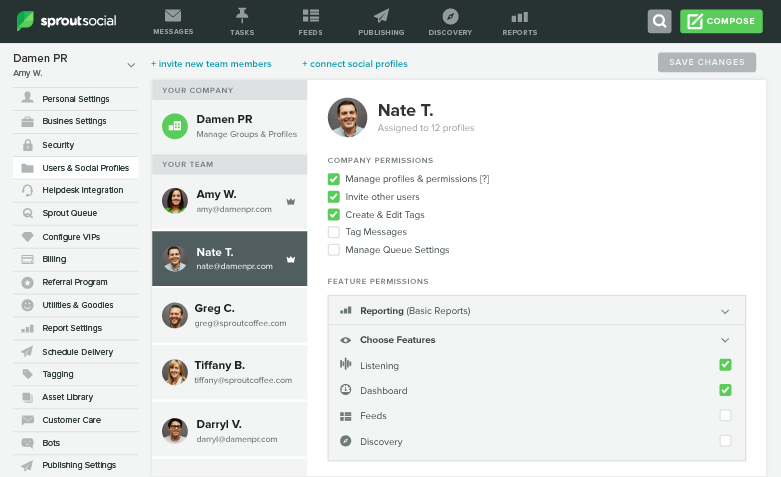Click the Listening waveform icon

[345, 364]
